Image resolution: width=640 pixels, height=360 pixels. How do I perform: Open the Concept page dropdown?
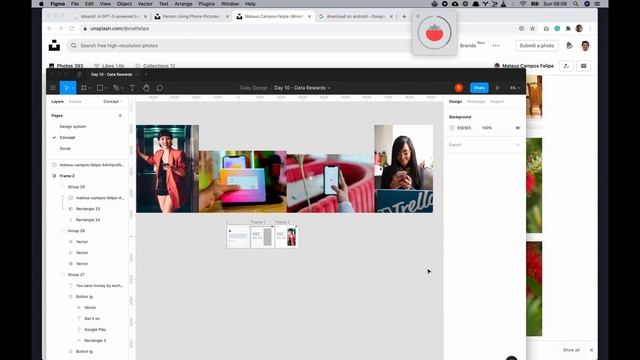coord(113,101)
